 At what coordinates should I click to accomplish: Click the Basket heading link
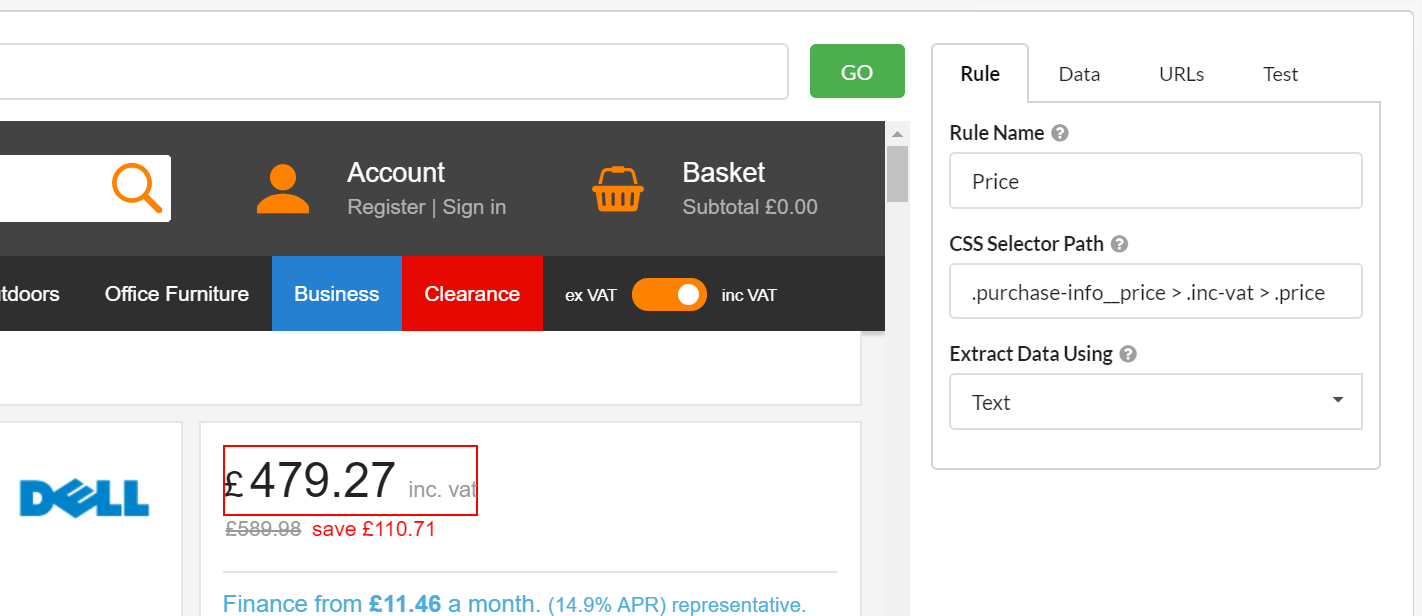click(724, 173)
